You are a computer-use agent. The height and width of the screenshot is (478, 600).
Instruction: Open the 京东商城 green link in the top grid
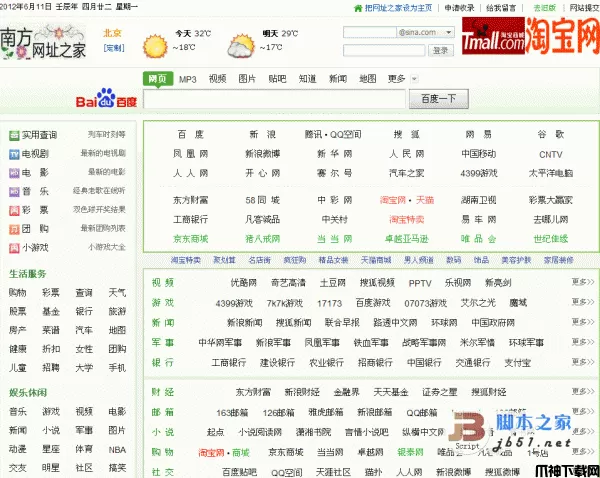pyautogui.click(x=191, y=239)
